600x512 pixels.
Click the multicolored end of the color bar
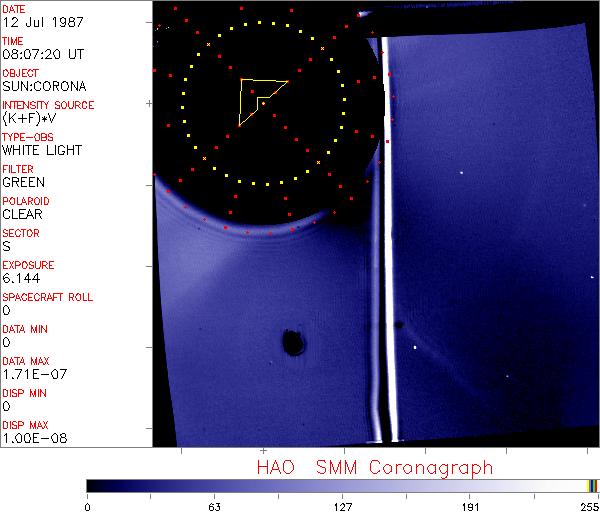[592, 485]
